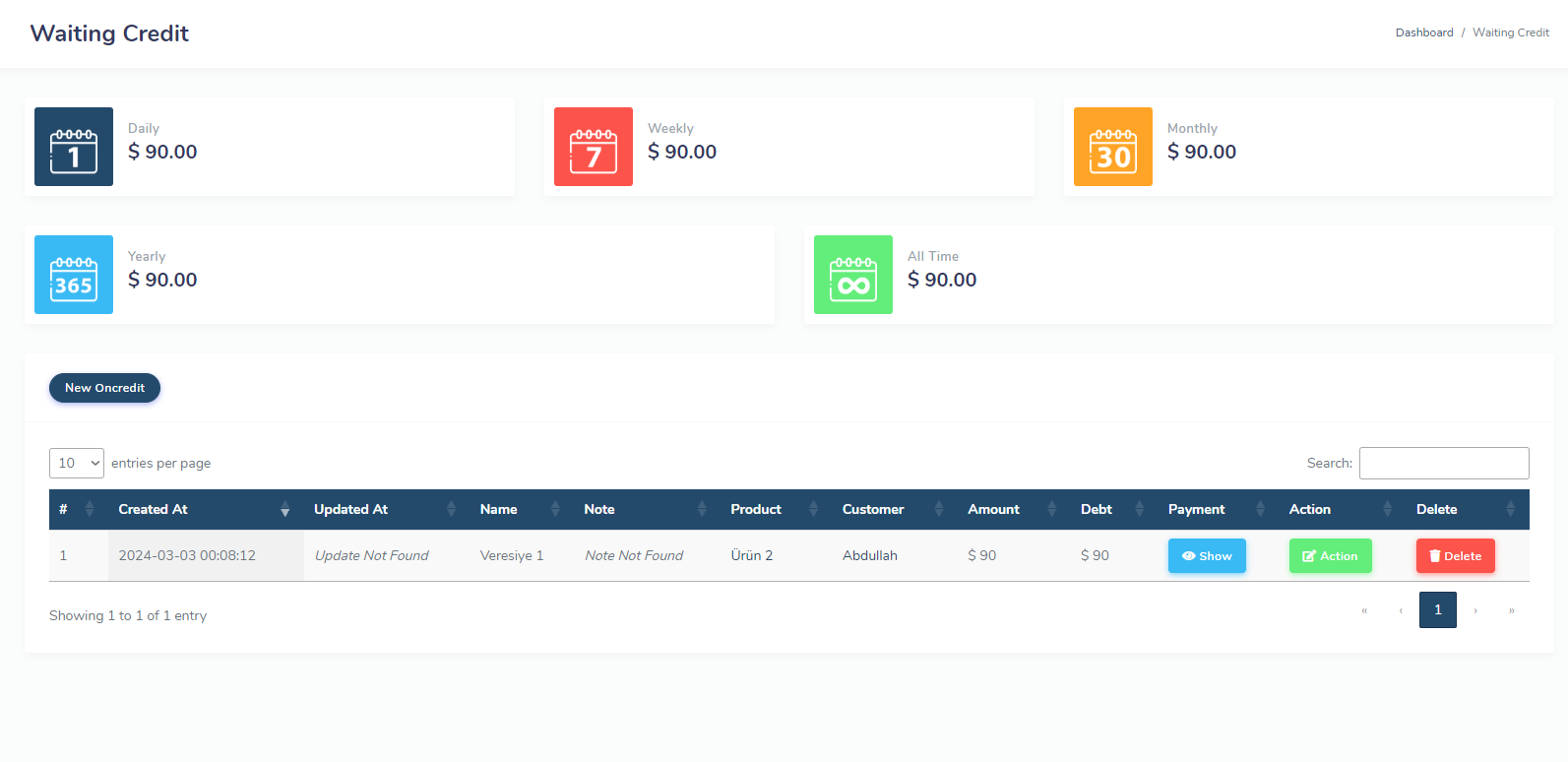Screen dimensions: 1568x762
Task: Click the green All Time infinity icon
Action: (x=853, y=275)
